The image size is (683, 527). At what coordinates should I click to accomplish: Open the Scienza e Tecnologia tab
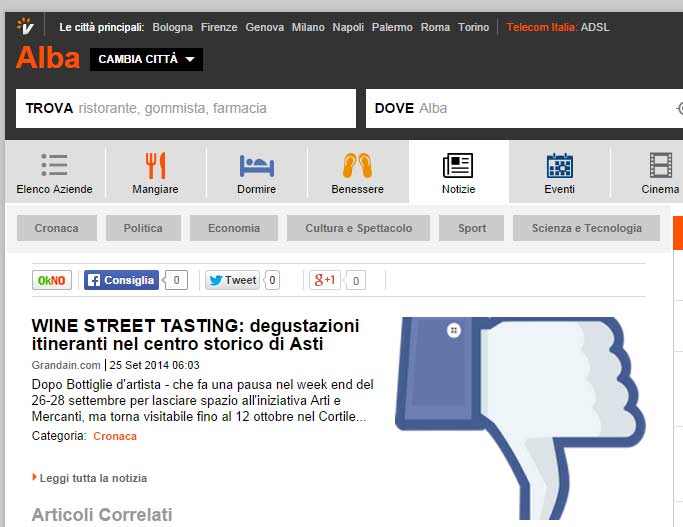click(x=586, y=228)
